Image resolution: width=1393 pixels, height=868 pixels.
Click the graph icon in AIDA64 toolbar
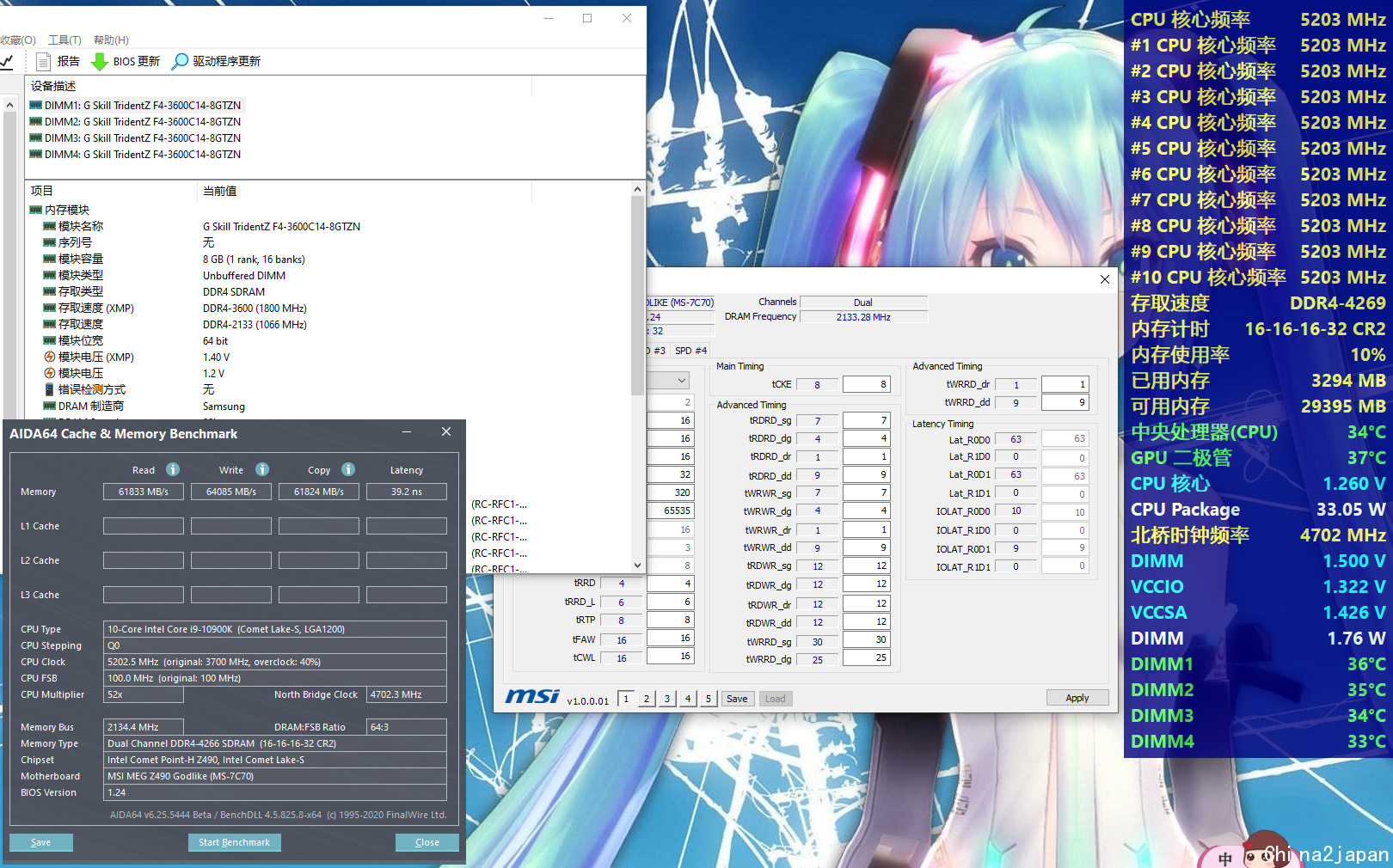[7, 61]
